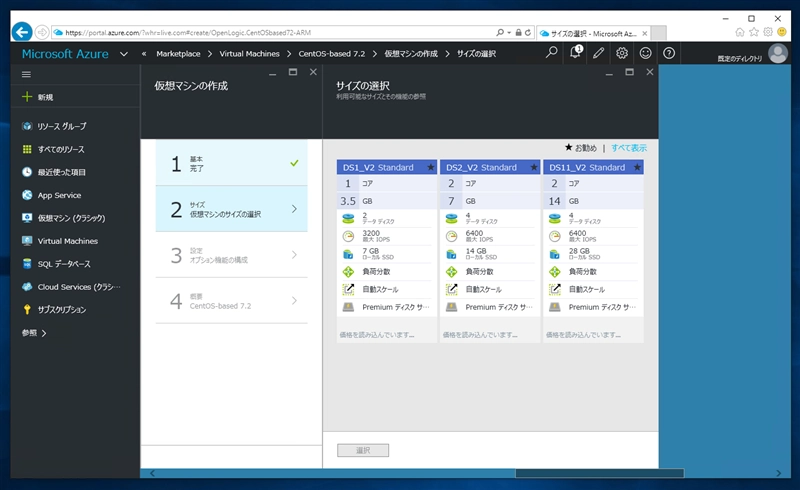
Task: Click the browser forward arrow button
Action: (x=42, y=32)
